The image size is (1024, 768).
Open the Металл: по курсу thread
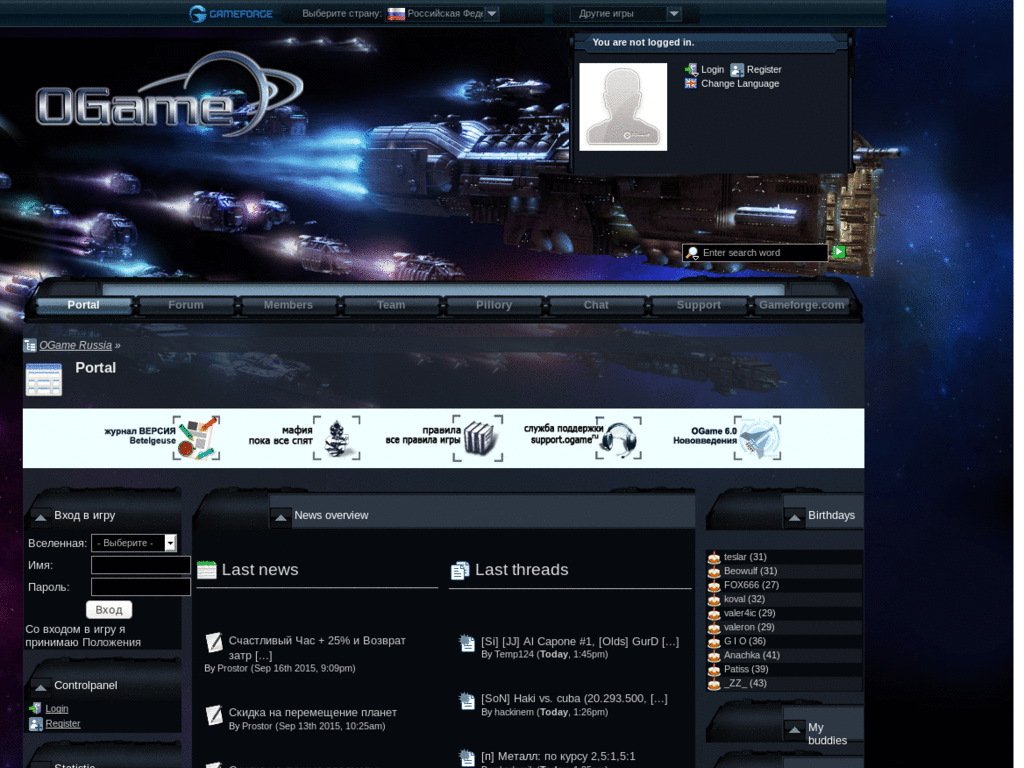click(x=558, y=756)
